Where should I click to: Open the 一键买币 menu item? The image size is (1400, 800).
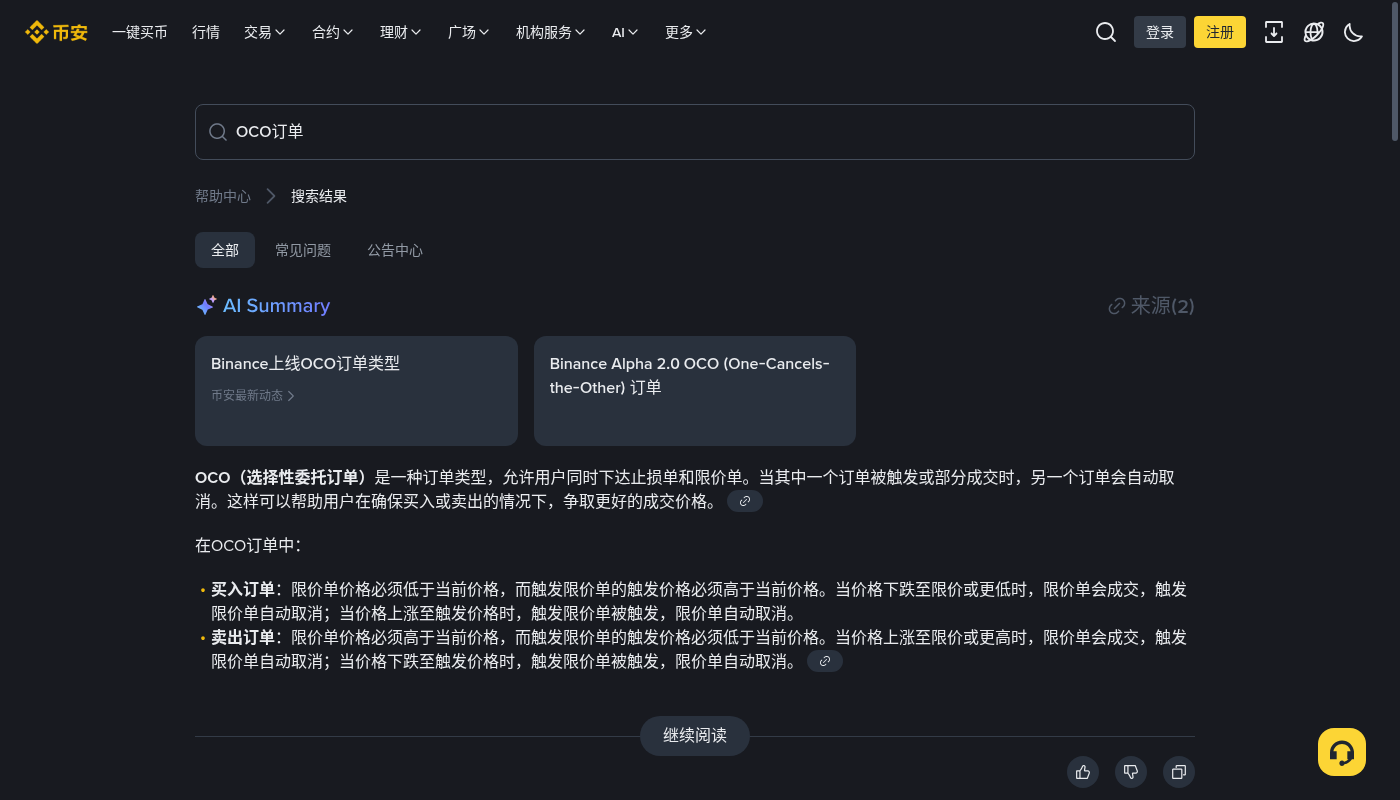click(140, 32)
